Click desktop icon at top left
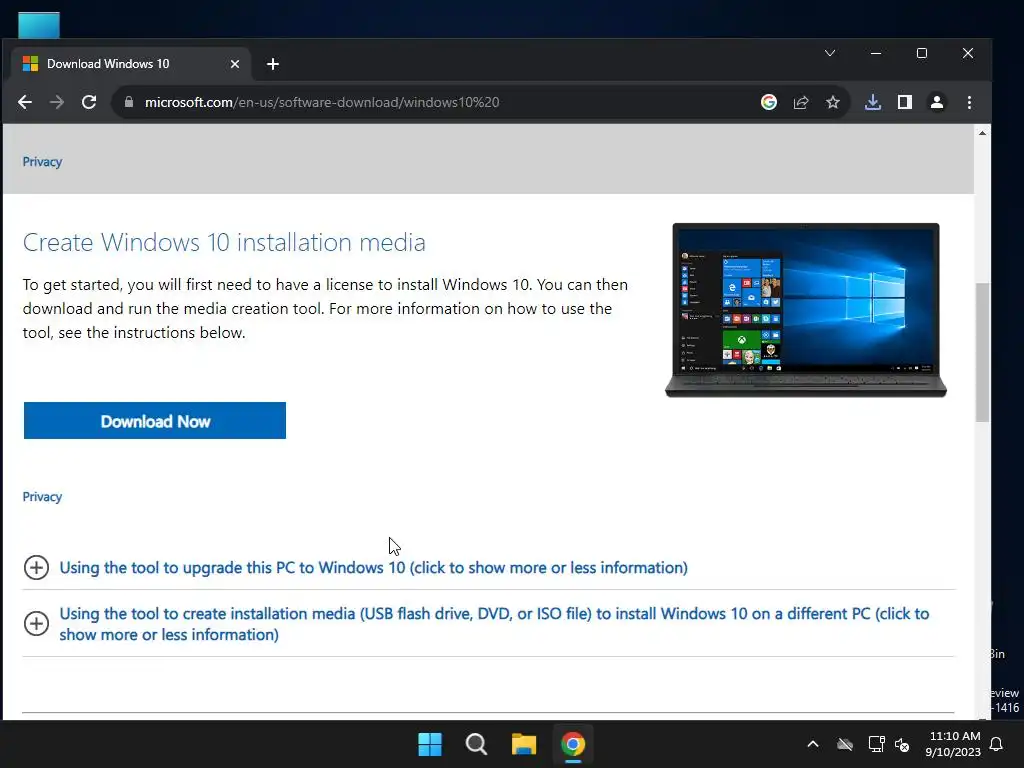1024x768 pixels. (39, 25)
